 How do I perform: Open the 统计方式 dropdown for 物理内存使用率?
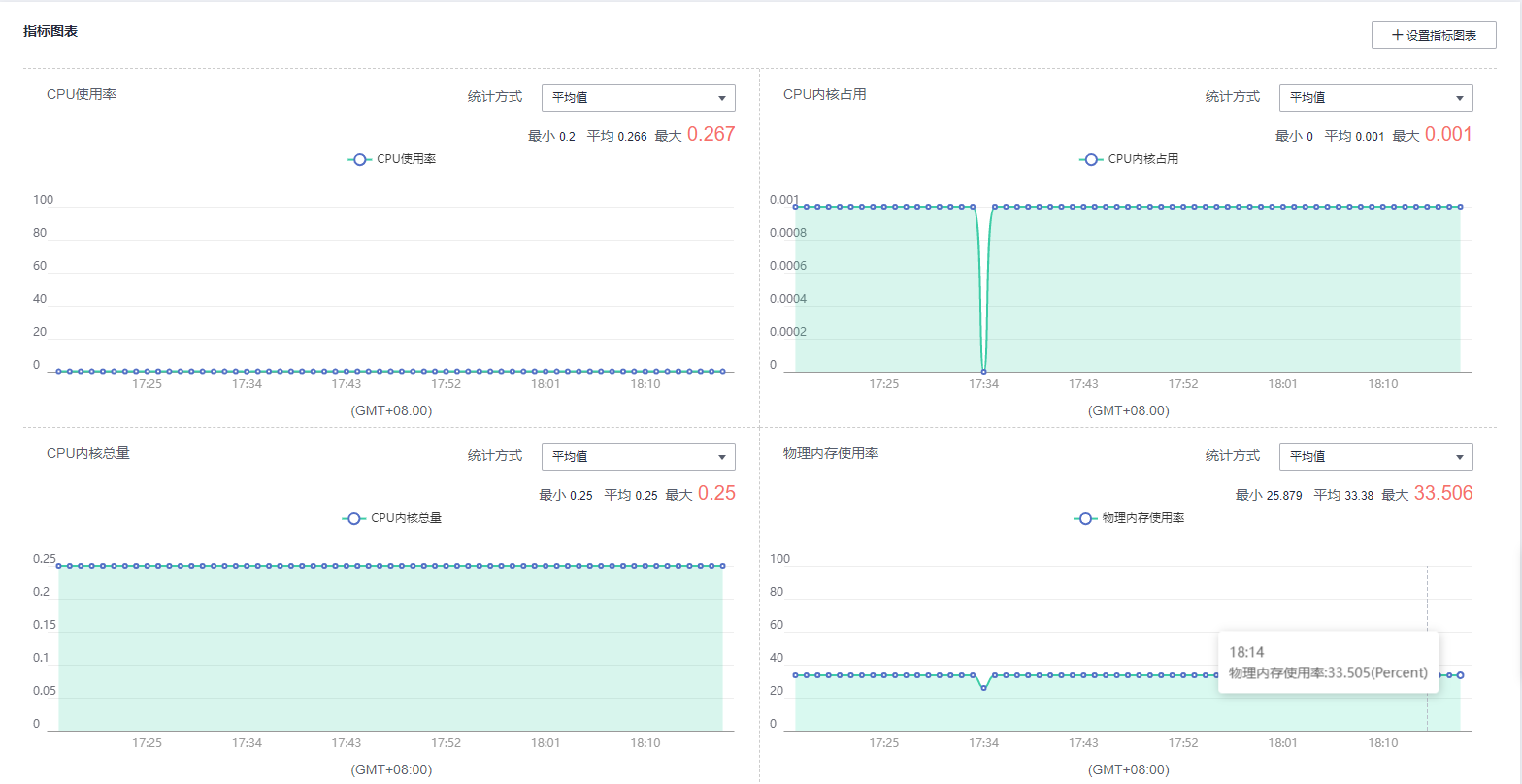(1375, 457)
